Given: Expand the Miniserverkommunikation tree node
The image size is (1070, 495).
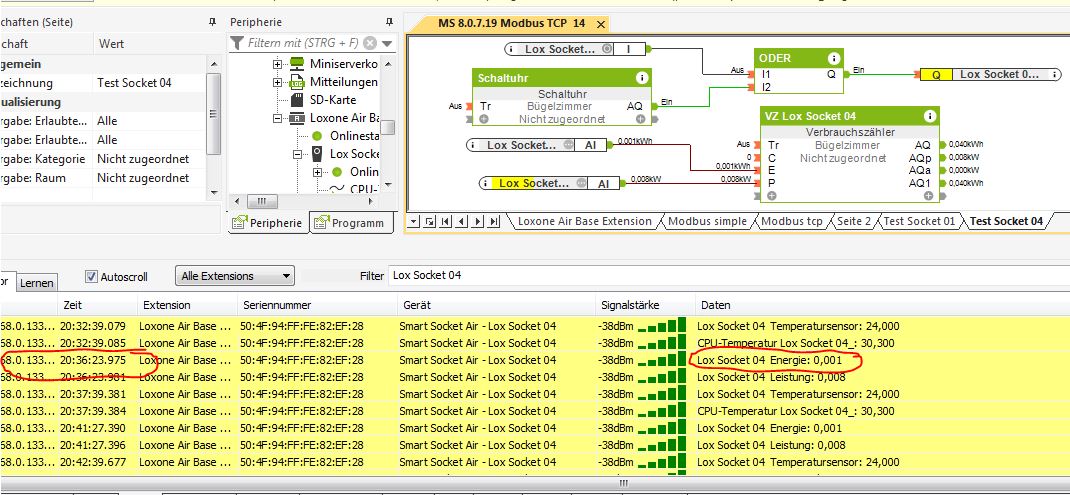Looking at the screenshot, I should coord(278,64).
